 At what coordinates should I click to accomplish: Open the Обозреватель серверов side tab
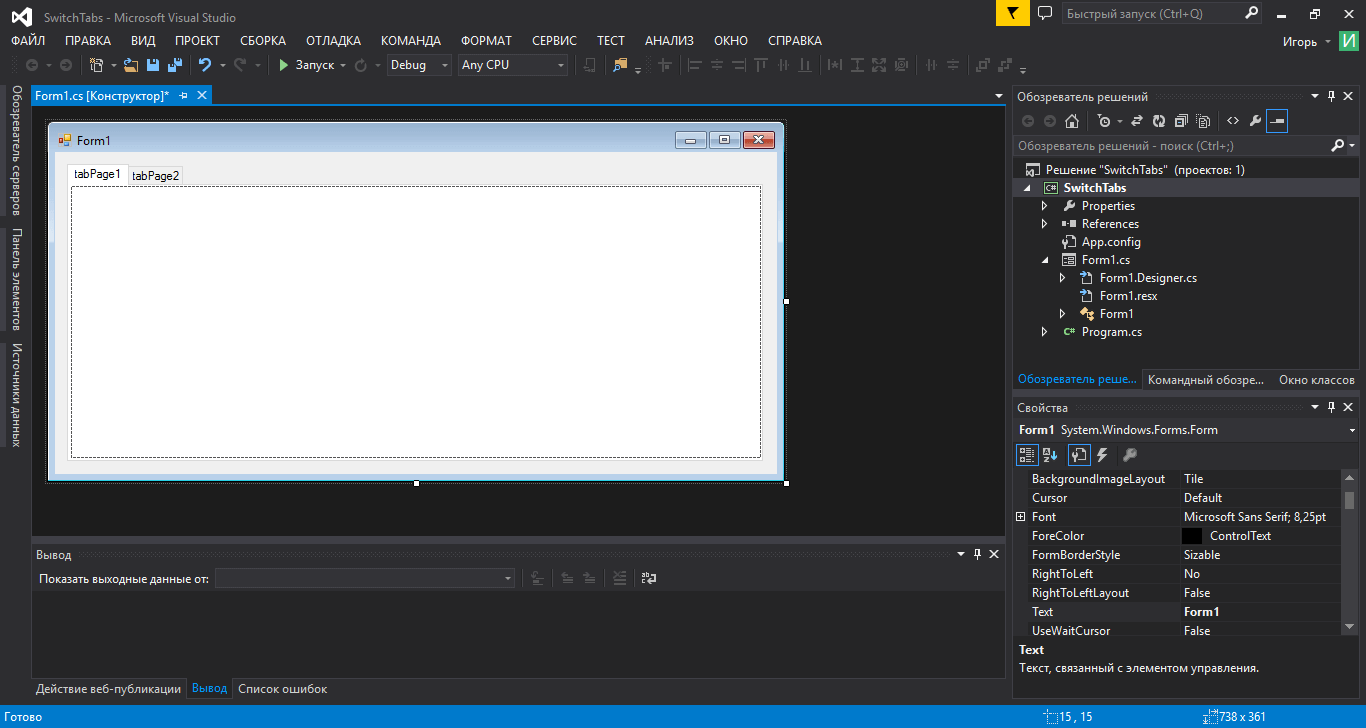click(x=16, y=150)
